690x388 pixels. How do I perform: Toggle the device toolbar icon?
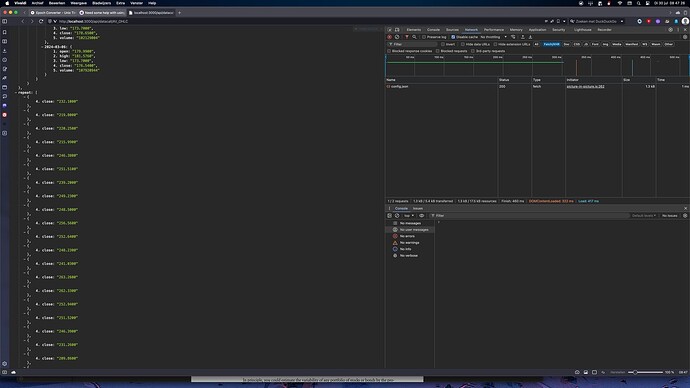pyautogui.click(x=397, y=29)
